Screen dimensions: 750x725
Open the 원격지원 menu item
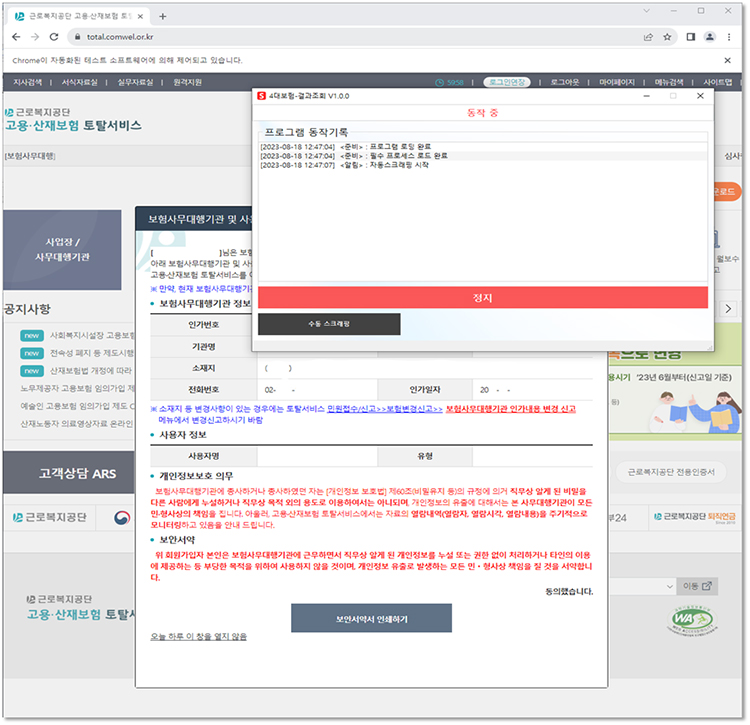point(187,82)
